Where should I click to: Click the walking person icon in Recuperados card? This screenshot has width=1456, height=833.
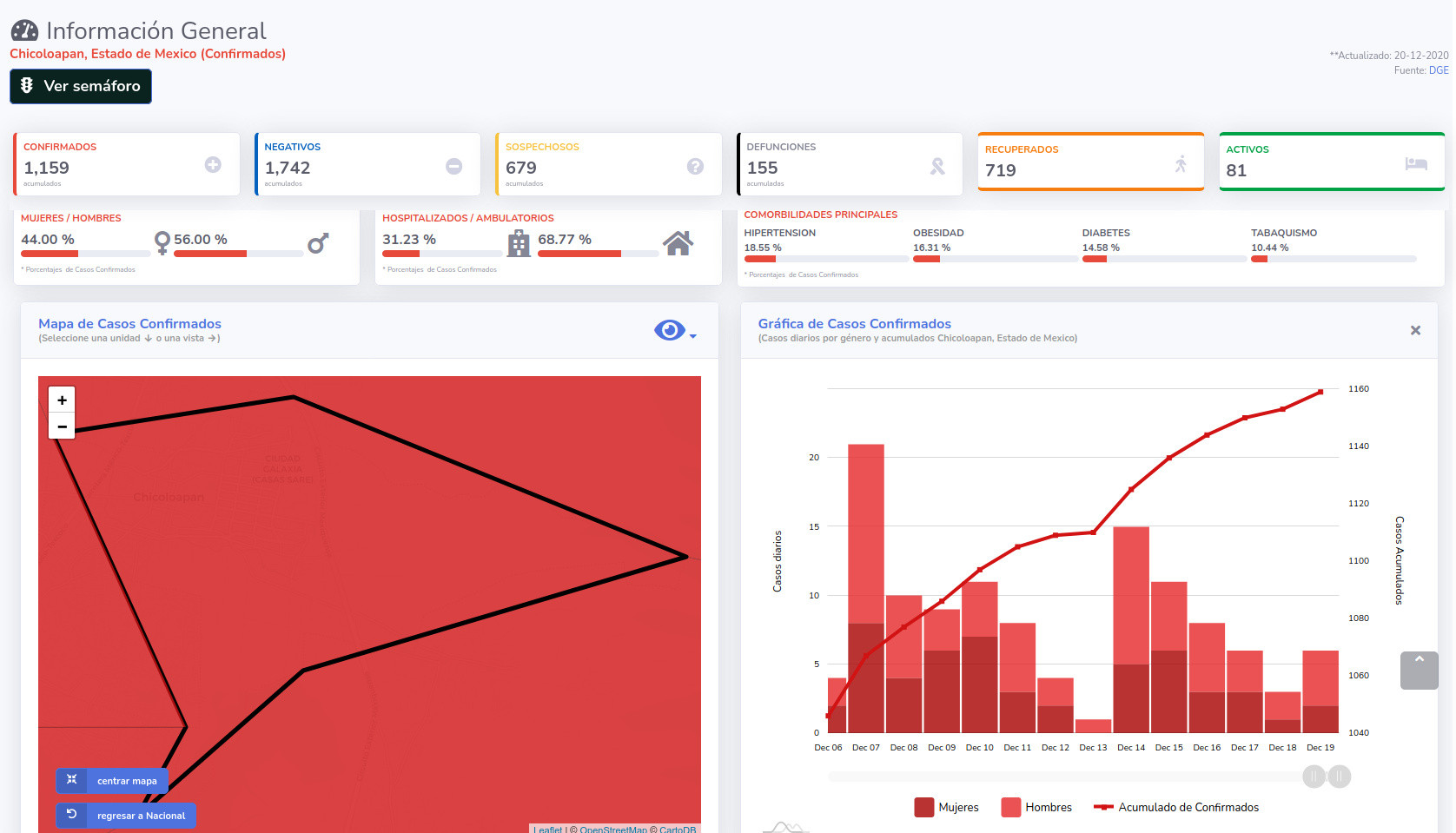click(x=1181, y=163)
